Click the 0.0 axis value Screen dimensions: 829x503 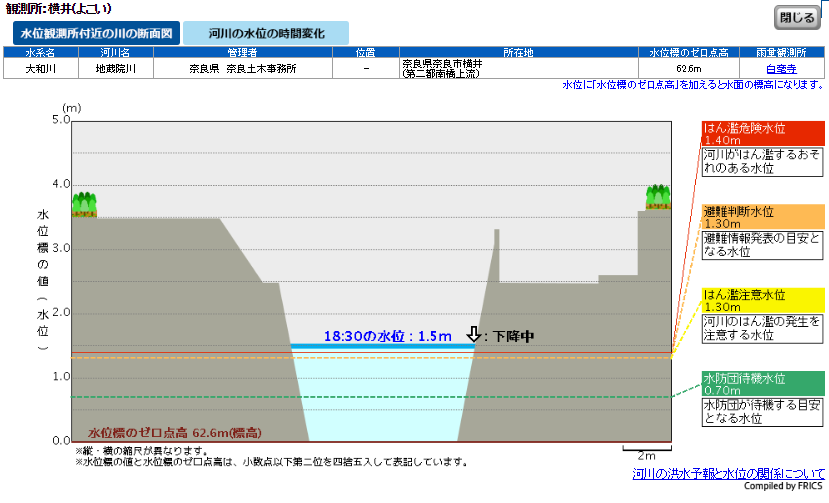click(x=61, y=441)
